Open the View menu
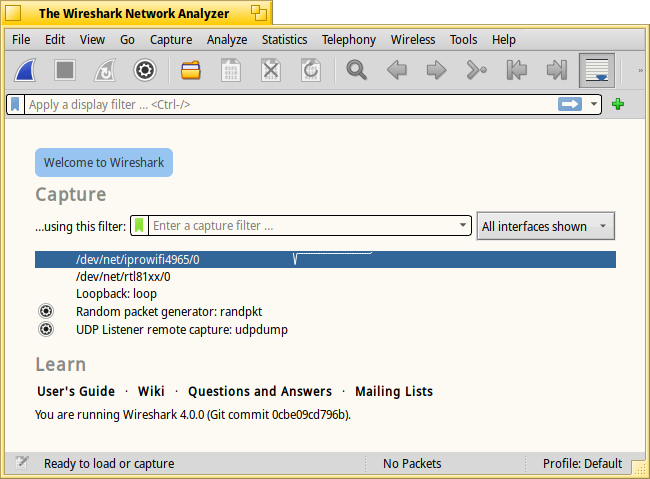650x479 pixels. [x=92, y=39]
